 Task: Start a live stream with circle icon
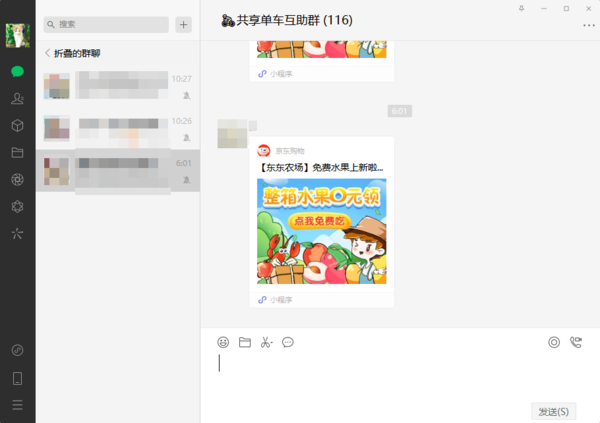coord(554,342)
